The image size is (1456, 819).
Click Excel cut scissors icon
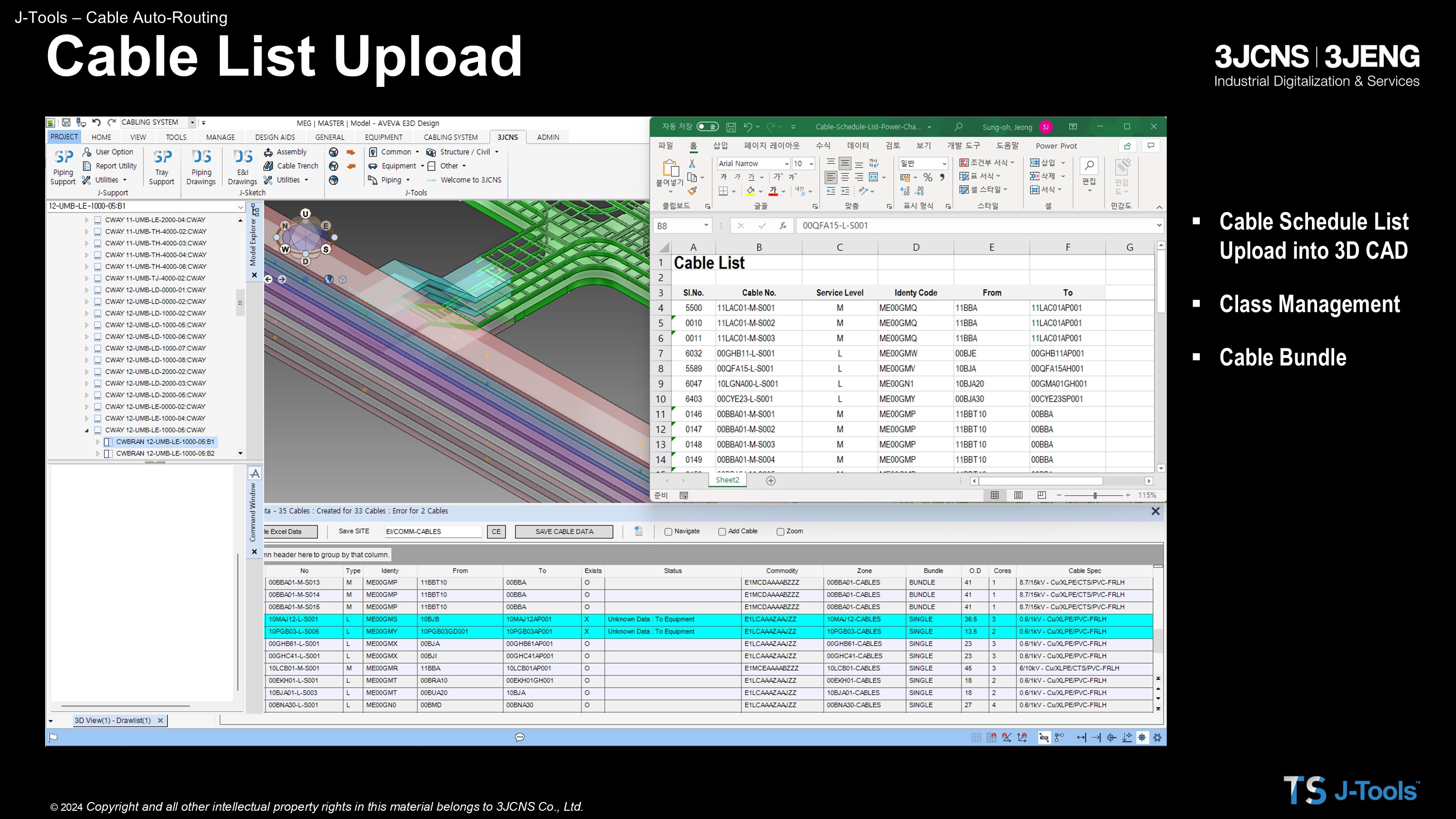pyautogui.click(x=692, y=164)
